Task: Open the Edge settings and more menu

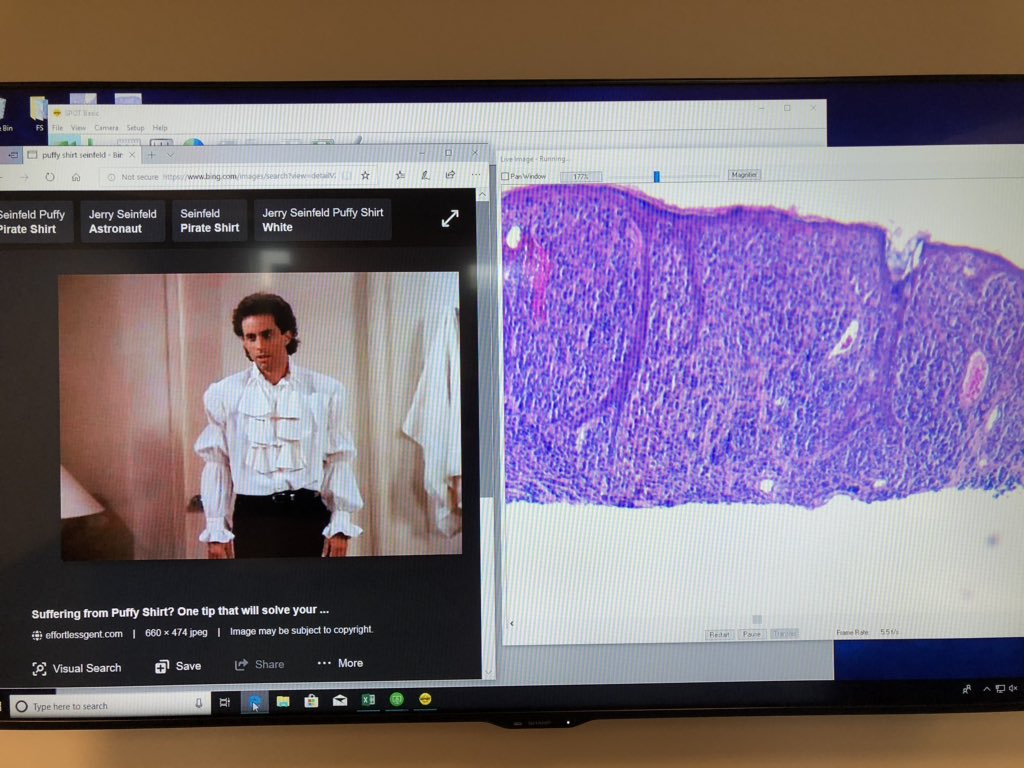Action: click(x=475, y=174)
